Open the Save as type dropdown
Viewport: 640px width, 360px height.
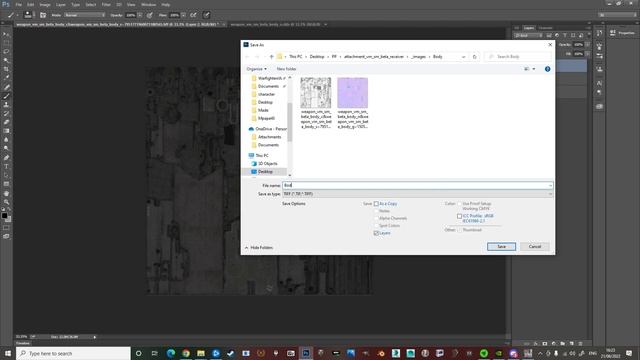pos(418,194)
